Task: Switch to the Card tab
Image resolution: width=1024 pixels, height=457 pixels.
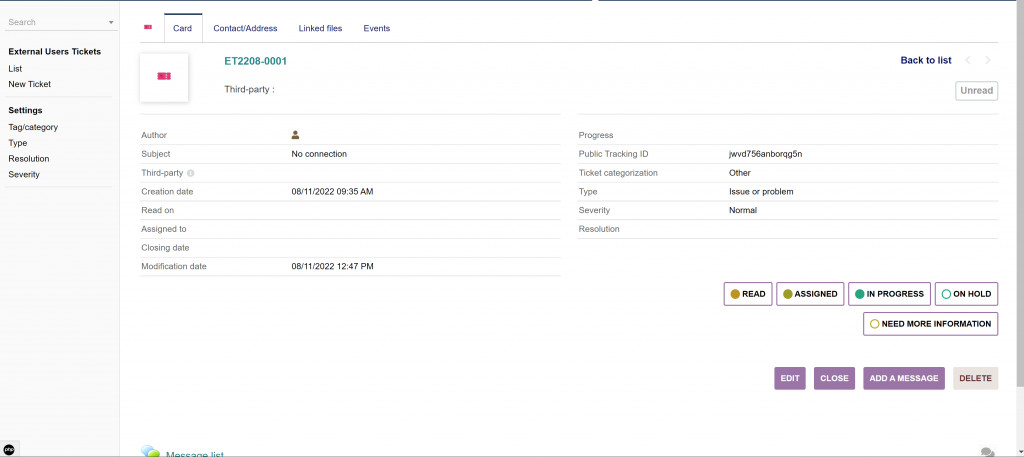Action: coord(183,28)
